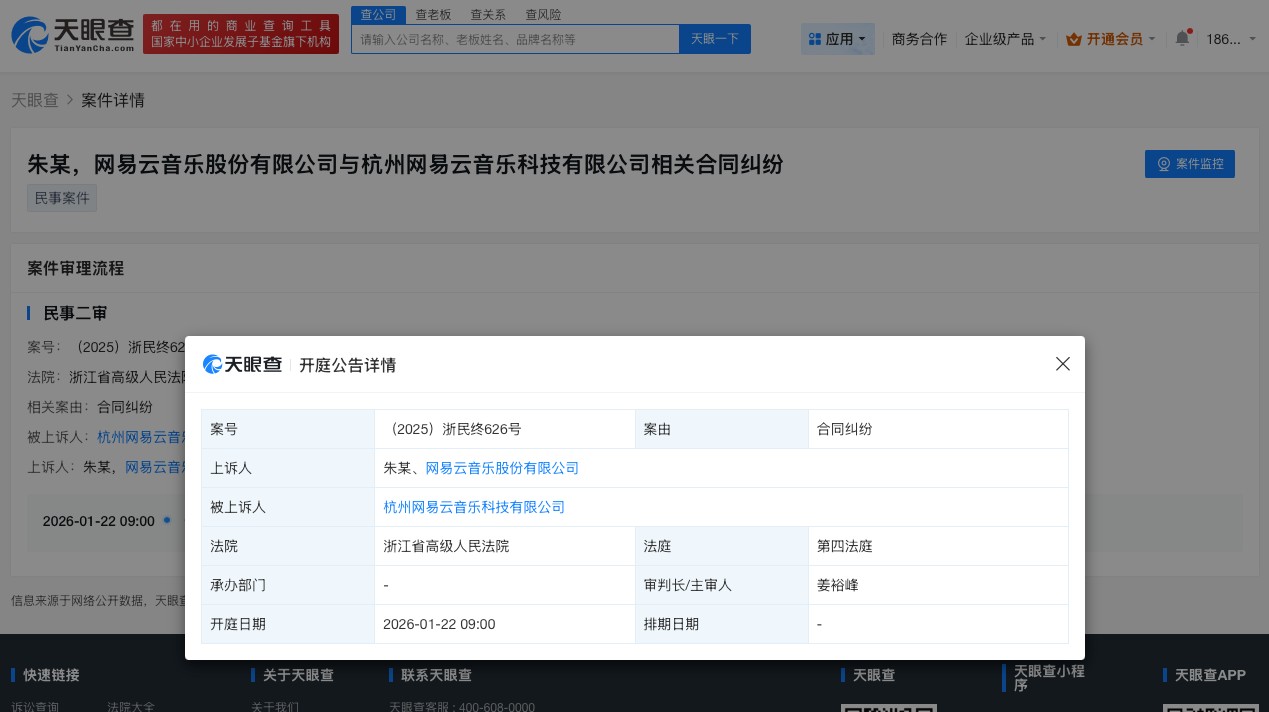This screenshot has height=712, width=1269.
Task: Click the breadcrumb arrow after 天眼查
Action: [x=70, y=100]
